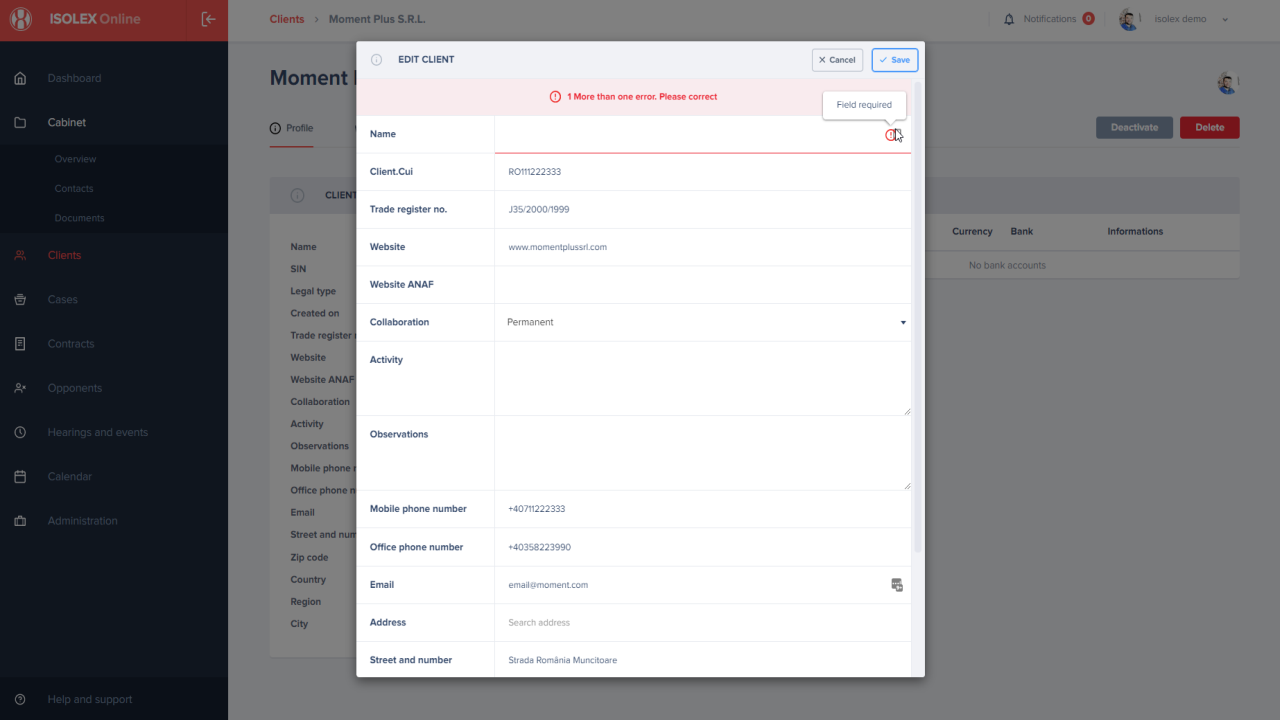
Task: Click the Notifications label
Action: [1050, 19]
